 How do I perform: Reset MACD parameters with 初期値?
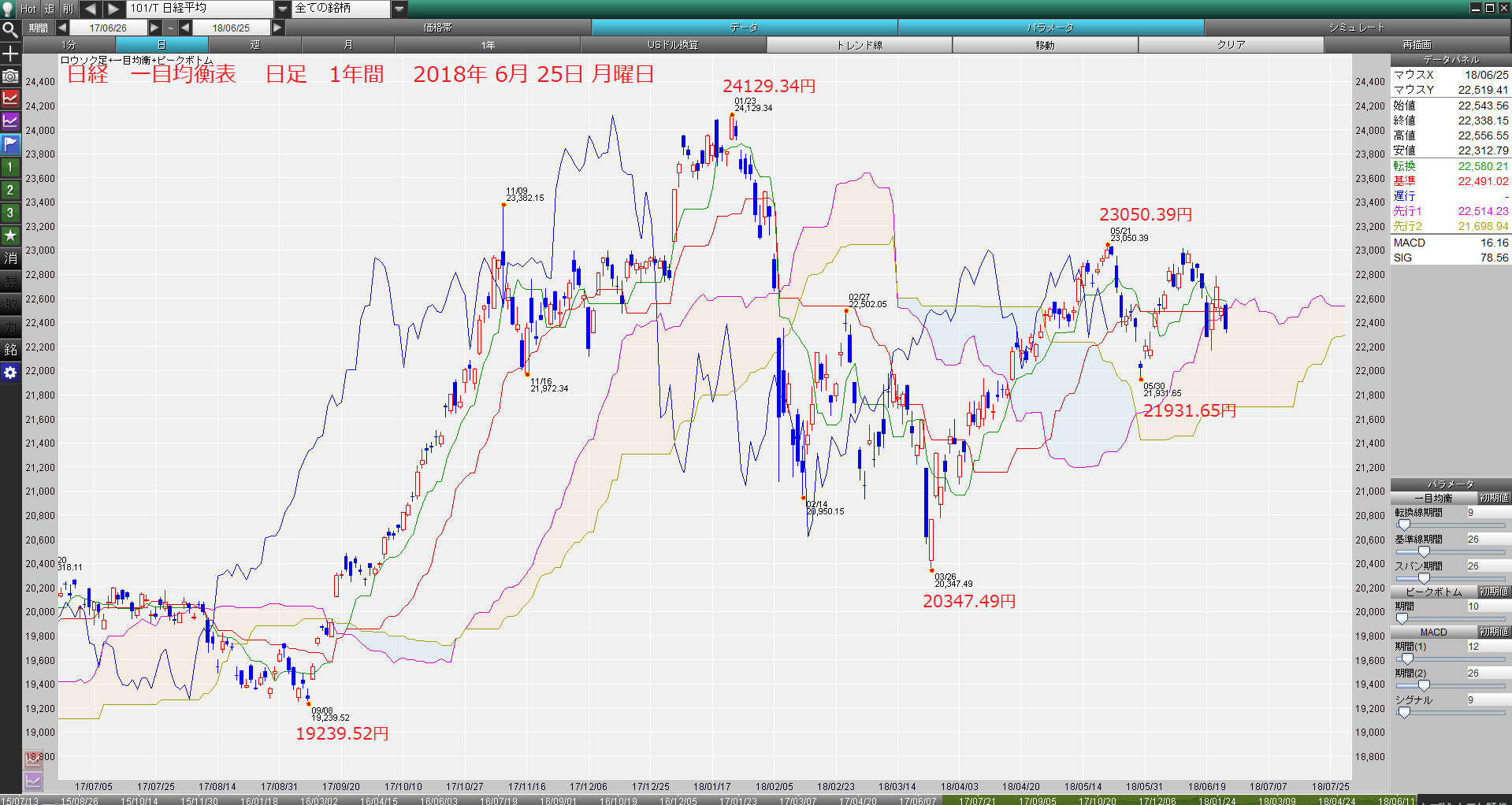coord(1493,632)
